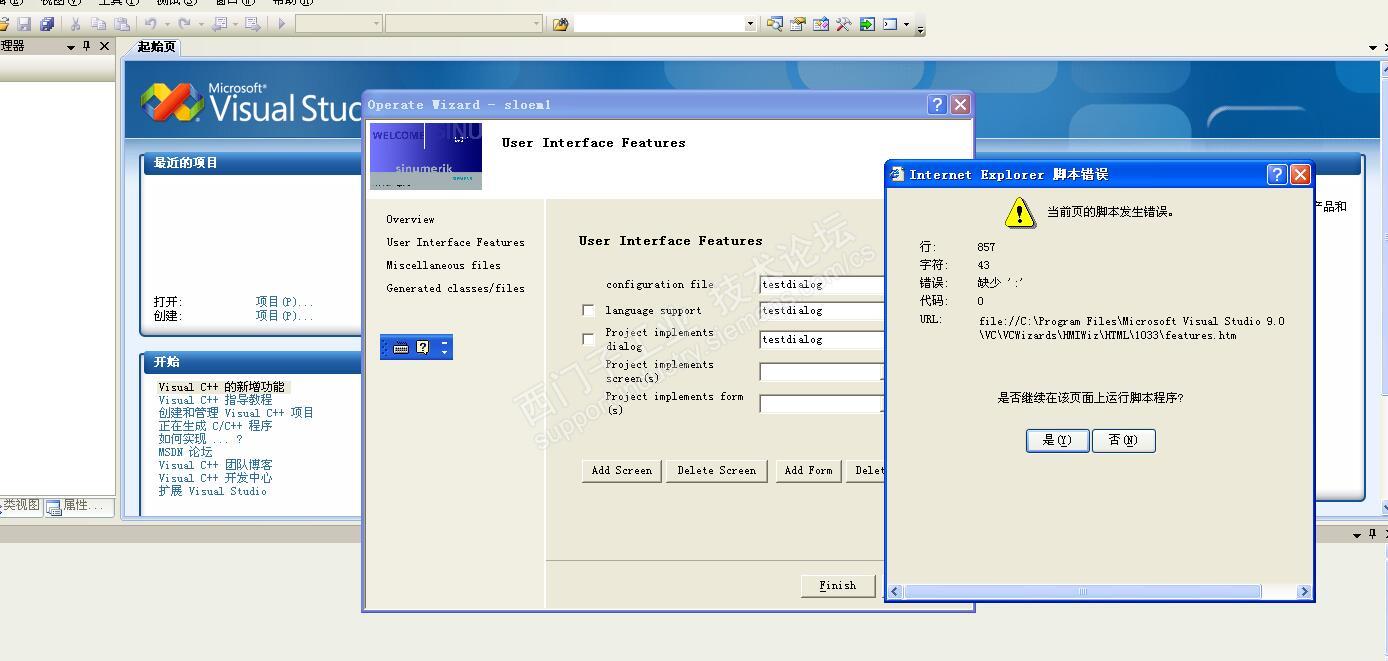Close the left explorer panel
1388x661 pixels.
tap(104, 46)
